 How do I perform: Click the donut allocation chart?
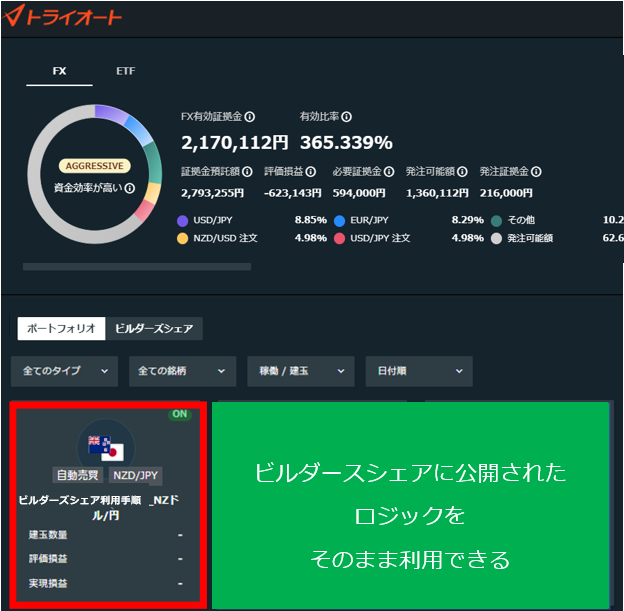(x=95, y=174)
